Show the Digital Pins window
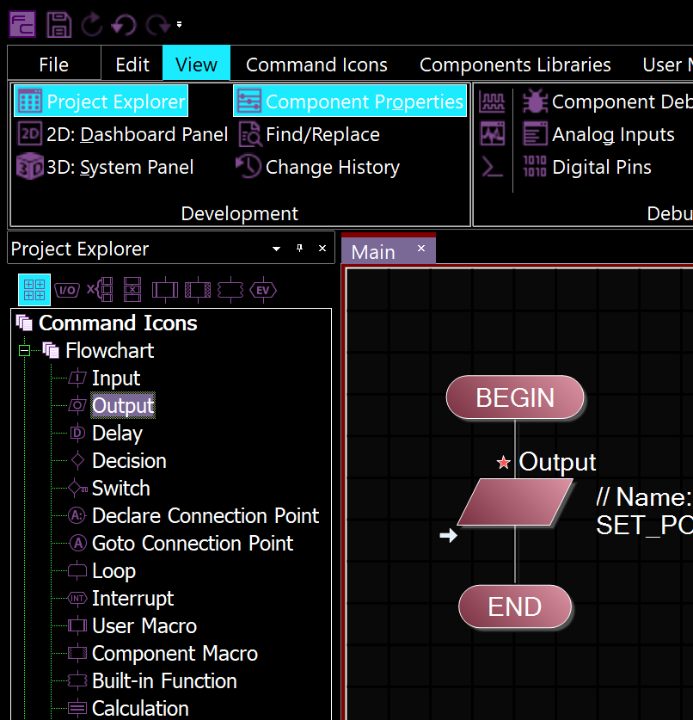 587,167
